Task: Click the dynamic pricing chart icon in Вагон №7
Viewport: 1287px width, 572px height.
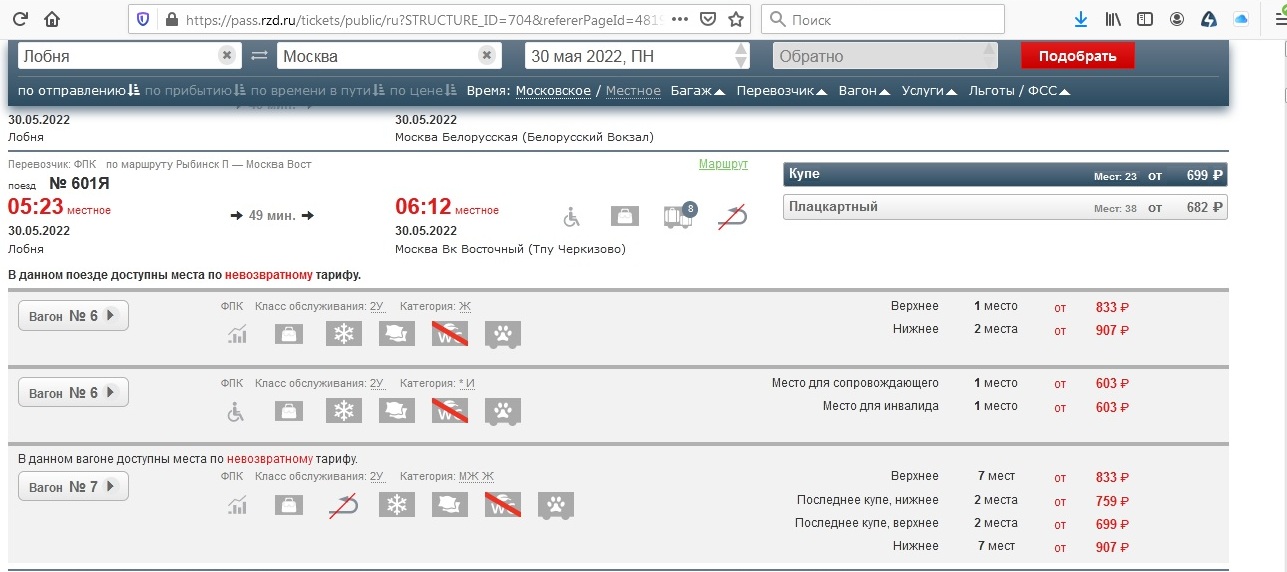Action: pos(237,505)
